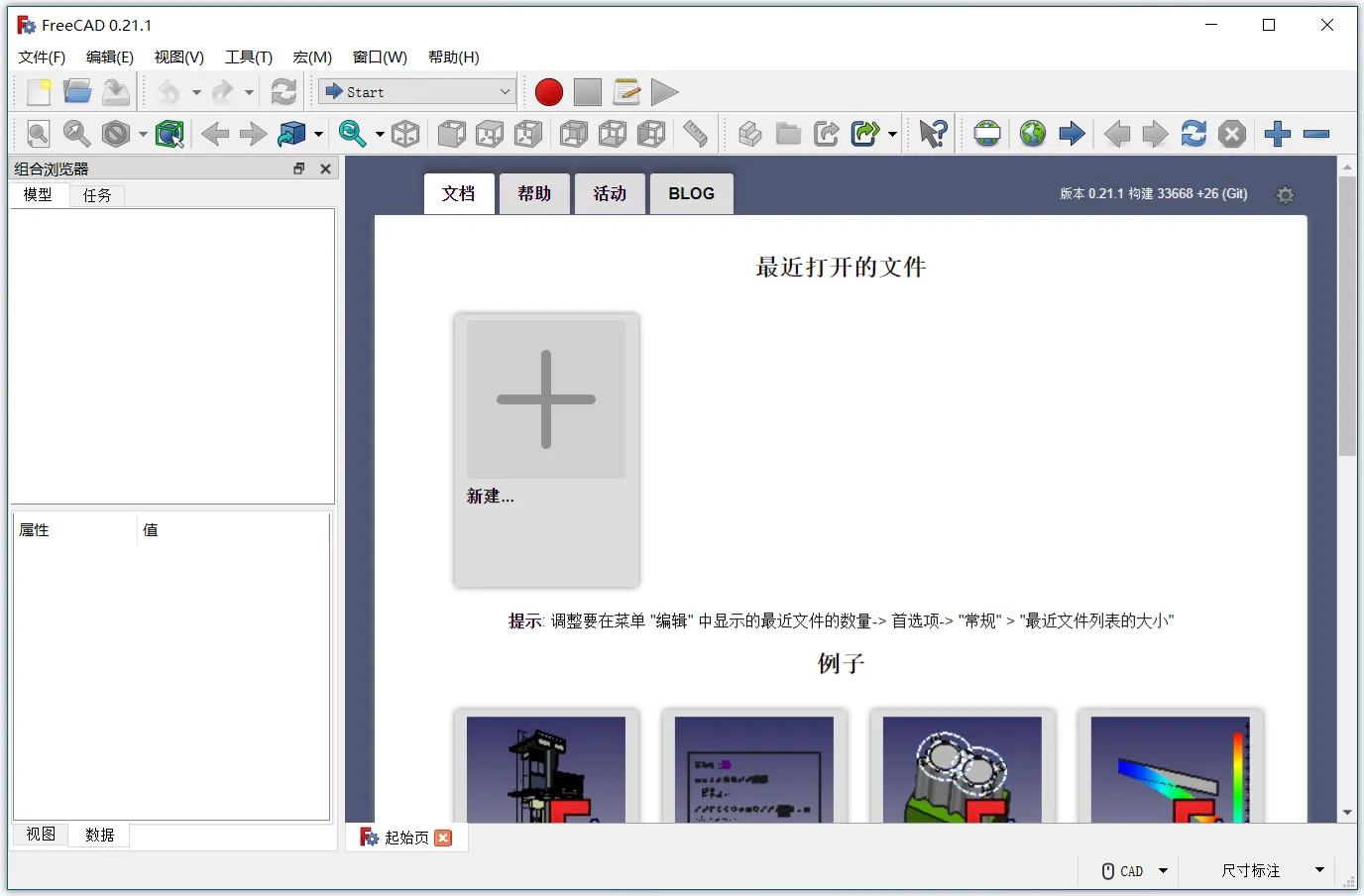Zoom in with the blue plus icon
This screenshot has width=1364, height=896.
[x=1278, y=134]
